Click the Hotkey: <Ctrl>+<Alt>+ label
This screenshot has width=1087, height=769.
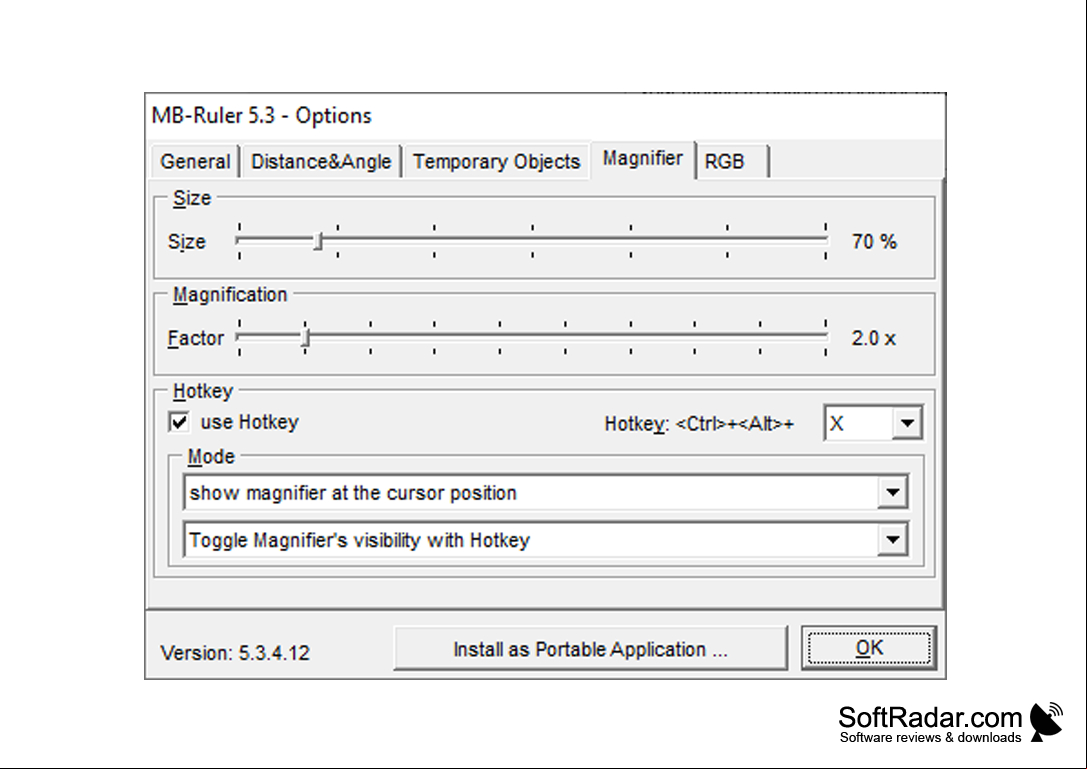(699, 424)
